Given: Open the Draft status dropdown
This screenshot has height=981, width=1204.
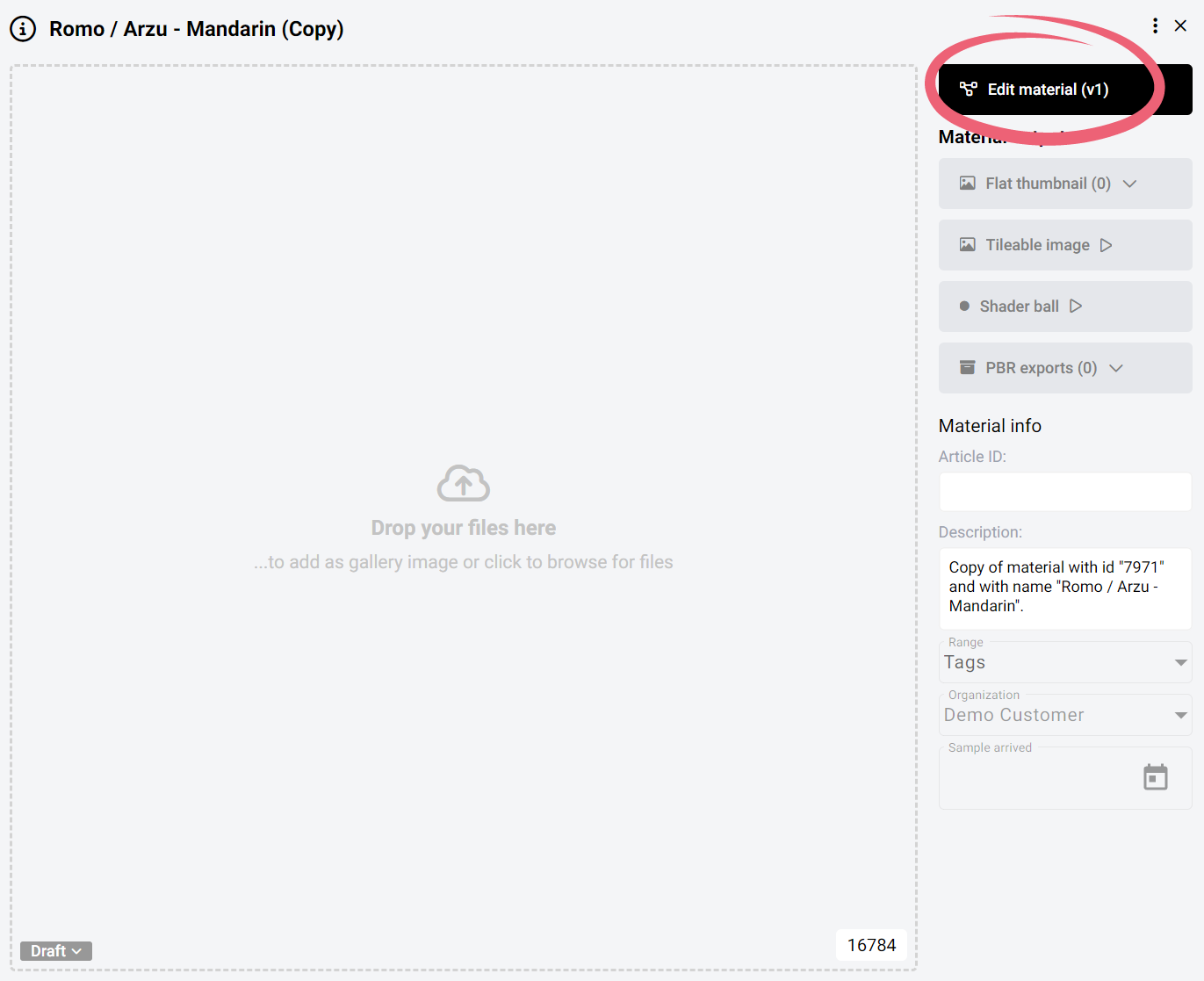Looking at the screenshot, I should coord(56,951).
